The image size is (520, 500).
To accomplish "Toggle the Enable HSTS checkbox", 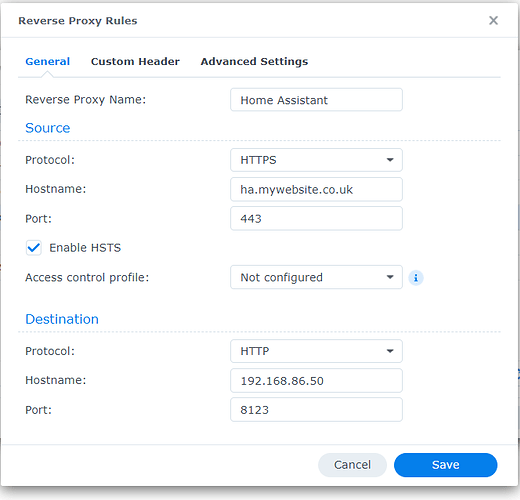I will click(x=34, y=248).
